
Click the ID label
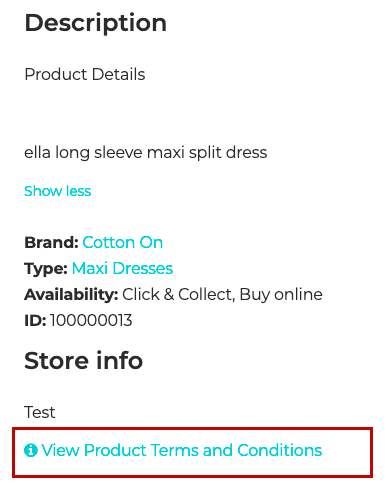pyautogui.click(x=35, y=320)
